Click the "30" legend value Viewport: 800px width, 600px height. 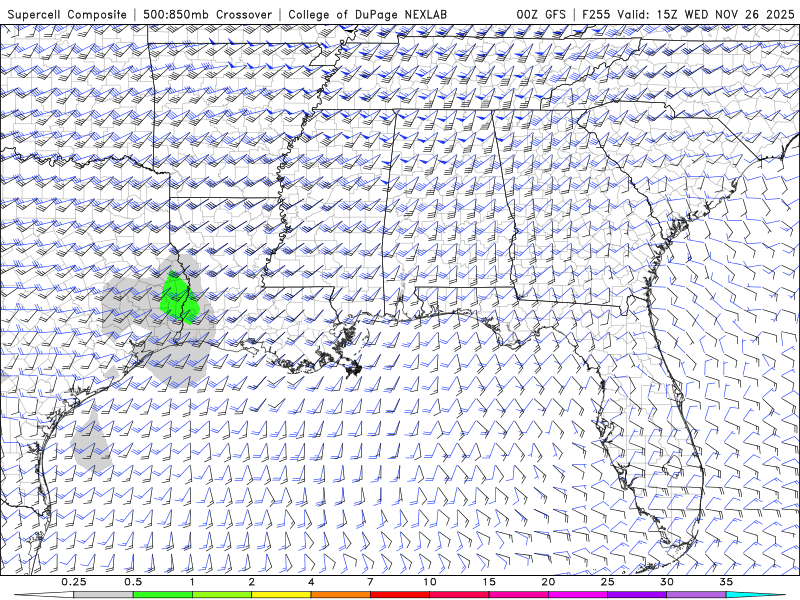(x=667, y=582)
